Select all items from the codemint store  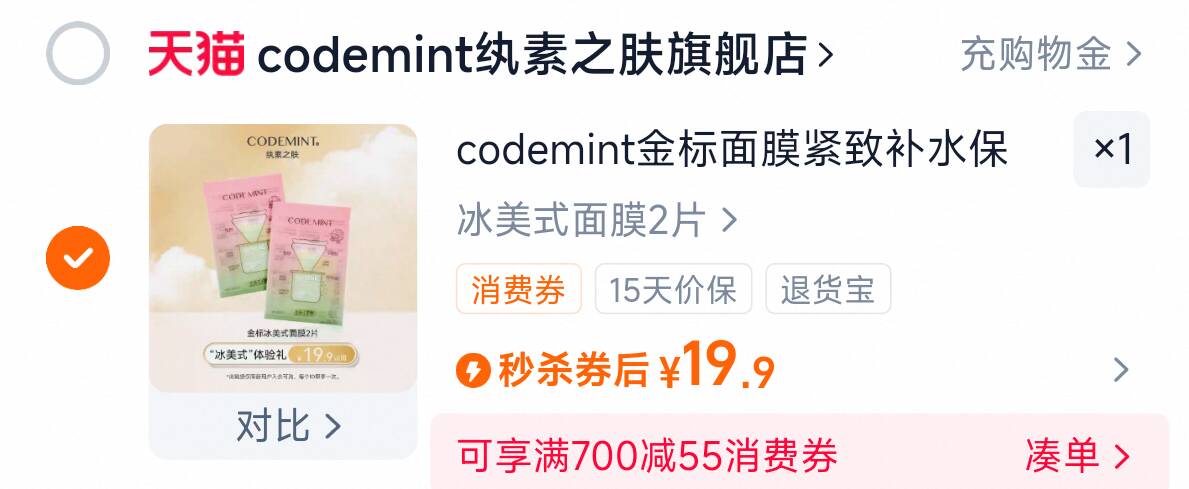point(78,53)
